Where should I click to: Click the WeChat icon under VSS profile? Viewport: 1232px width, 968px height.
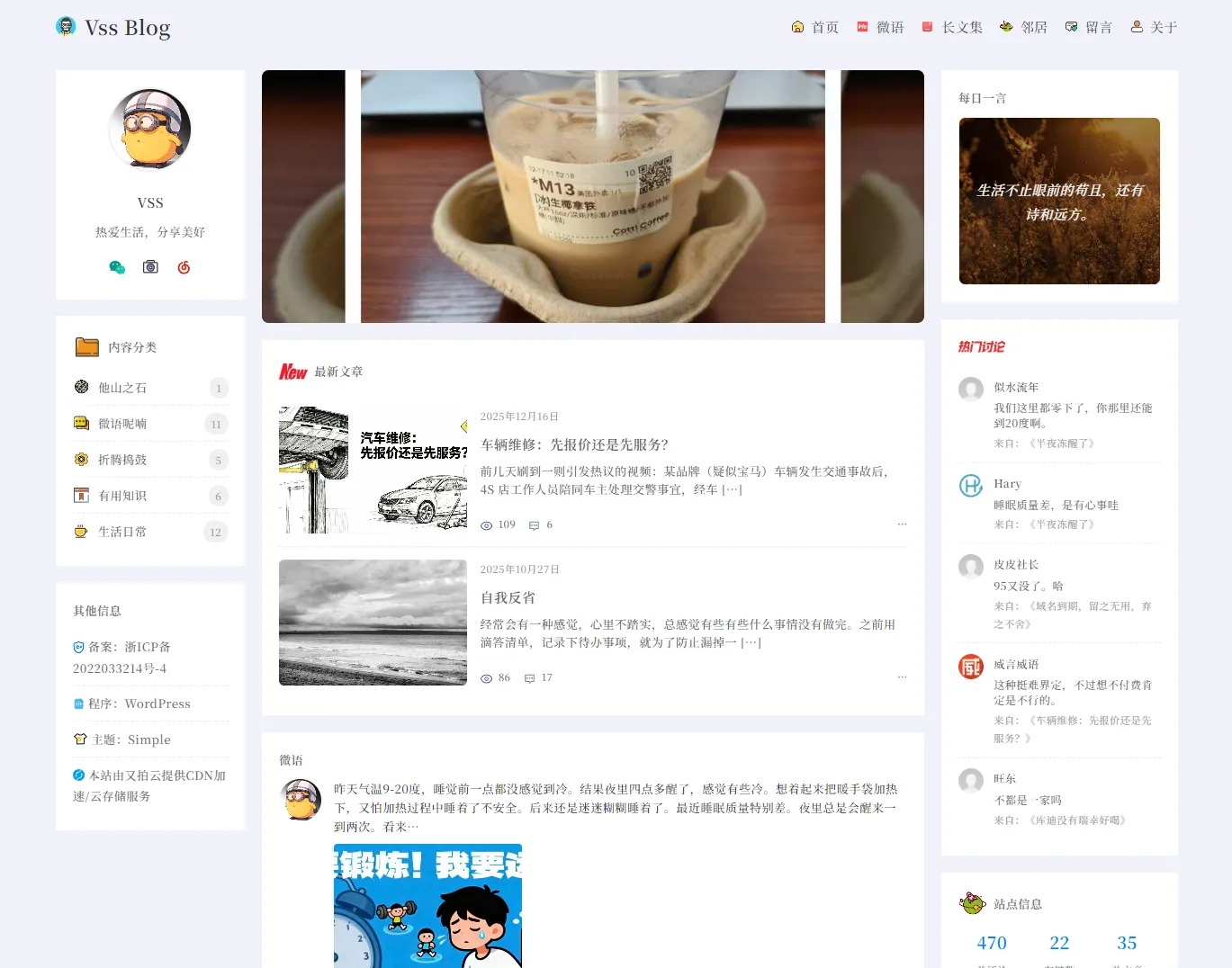pyautogui.click(x=117, y=267)
